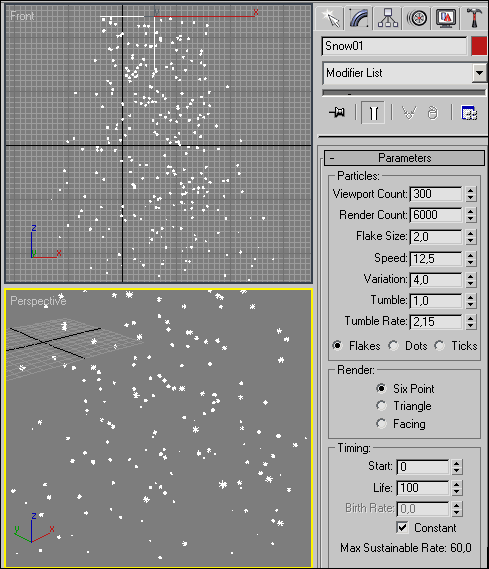The image size is (489, 569).
Task: Select Facing render option
Action: (381, 423)
